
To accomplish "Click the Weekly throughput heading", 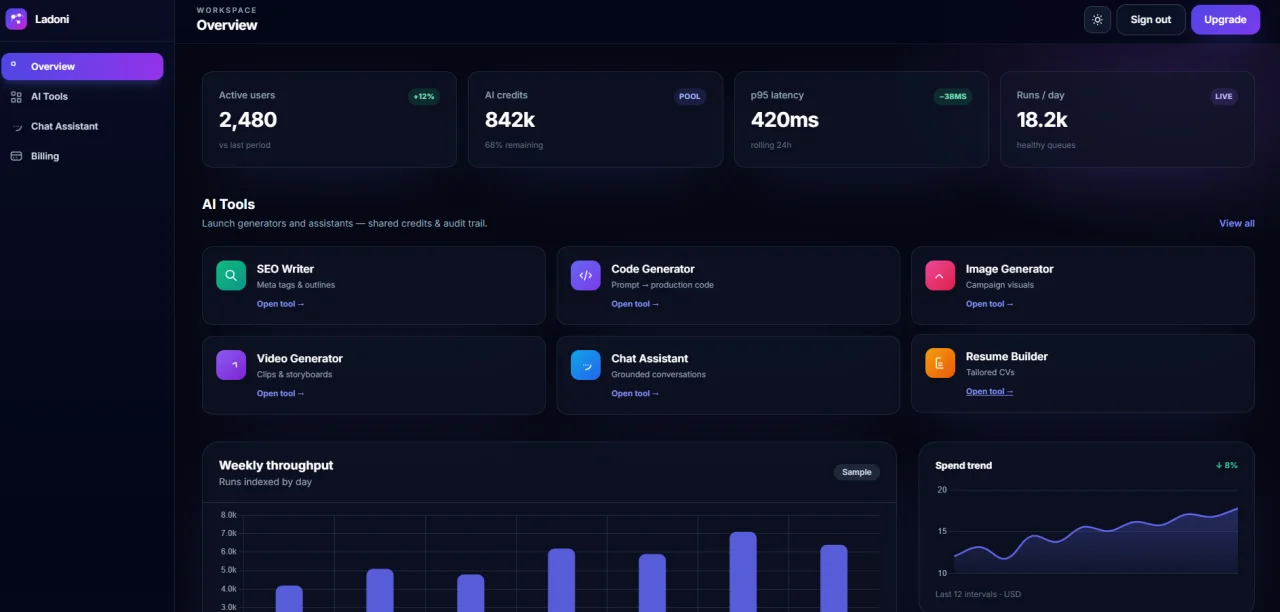I will tap(276, 466).
